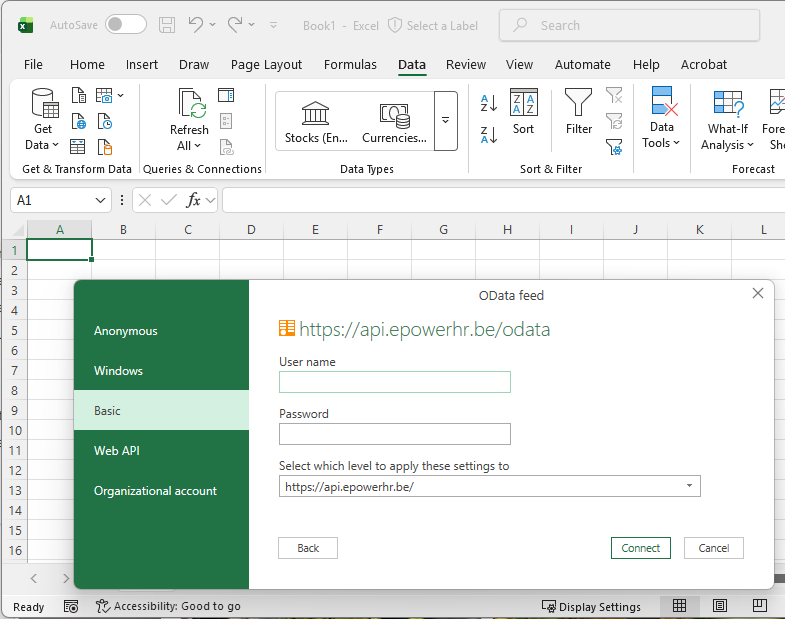Select Windows authentication

(x=161, y=371)
